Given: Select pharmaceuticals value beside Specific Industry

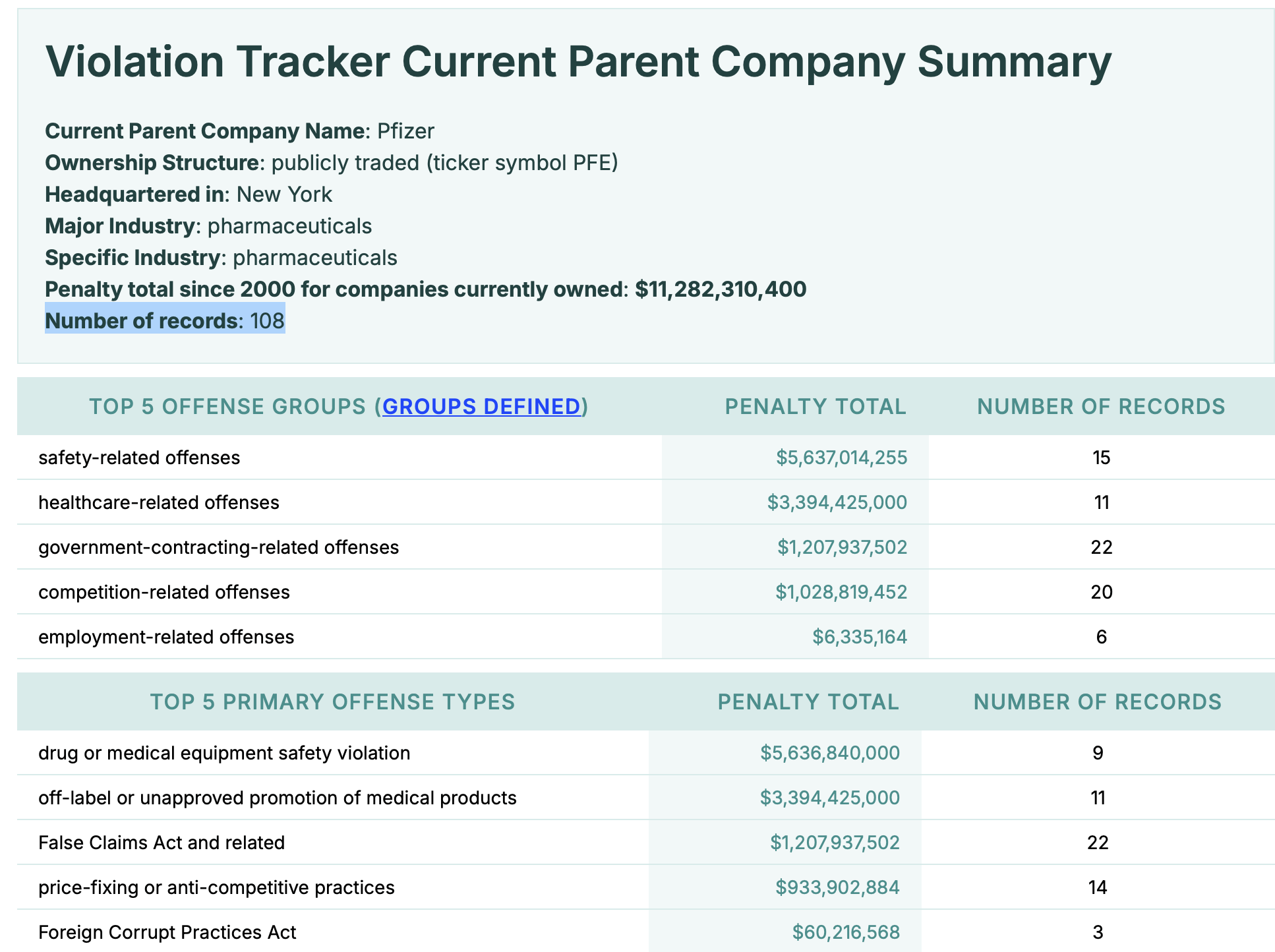Looking at the screenshot, I should coord(315,258).
